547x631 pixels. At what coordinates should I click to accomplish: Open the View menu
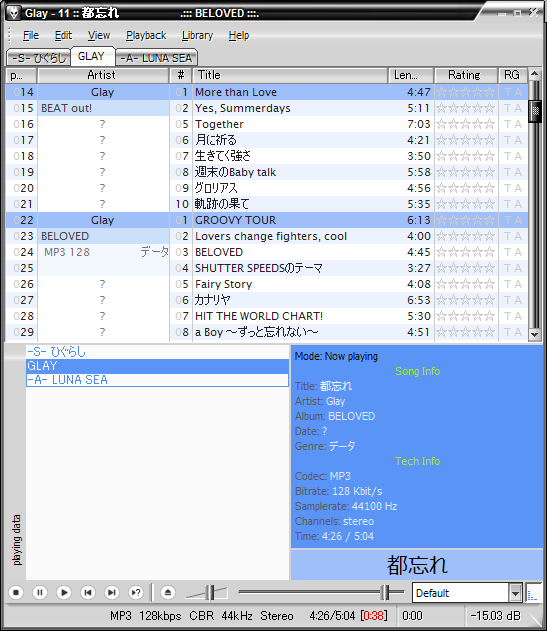[99, 35]
